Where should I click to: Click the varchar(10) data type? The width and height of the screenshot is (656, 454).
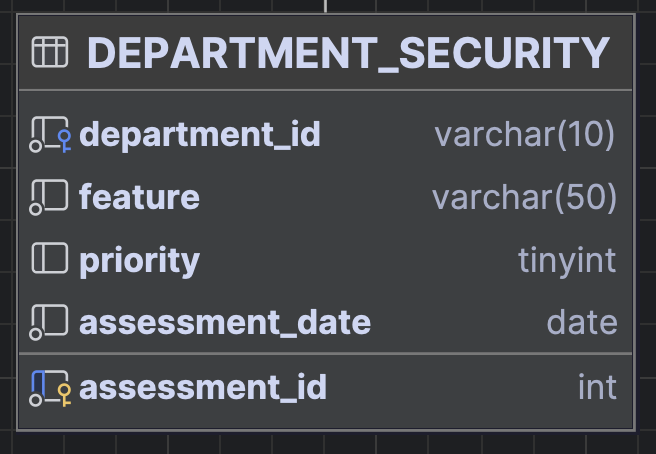525,135
